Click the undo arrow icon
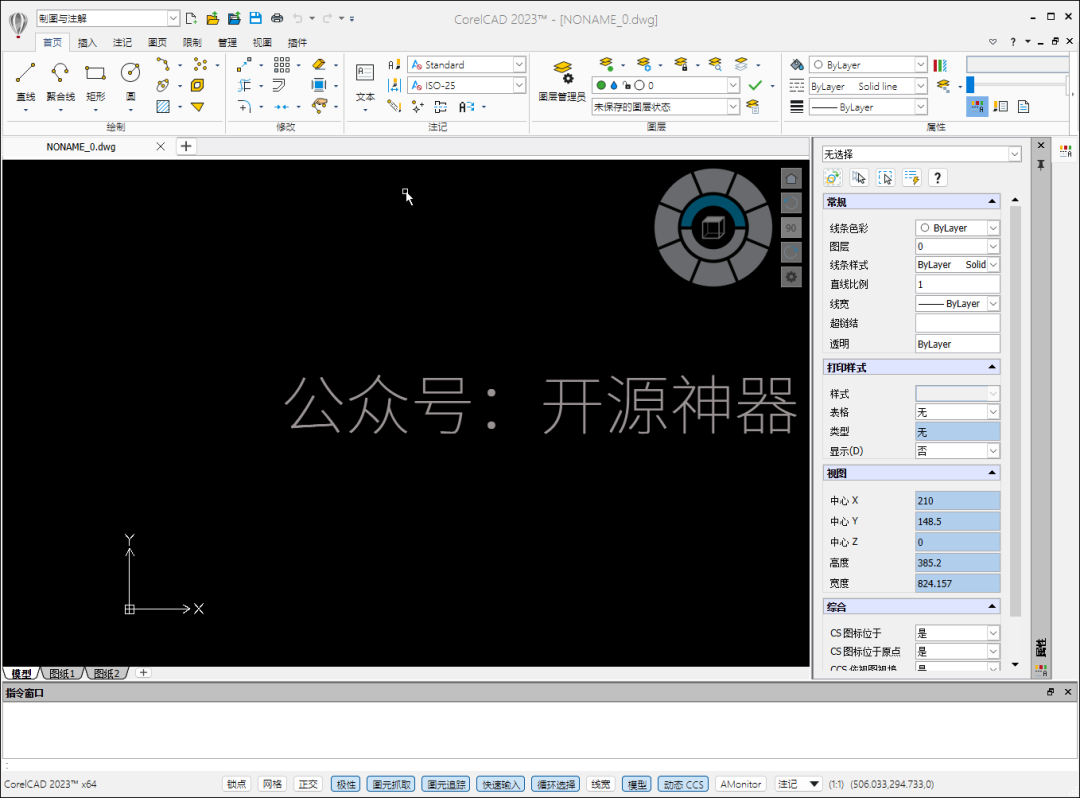The width and height of the screenshot is (1080, 798). coord(298,18)
